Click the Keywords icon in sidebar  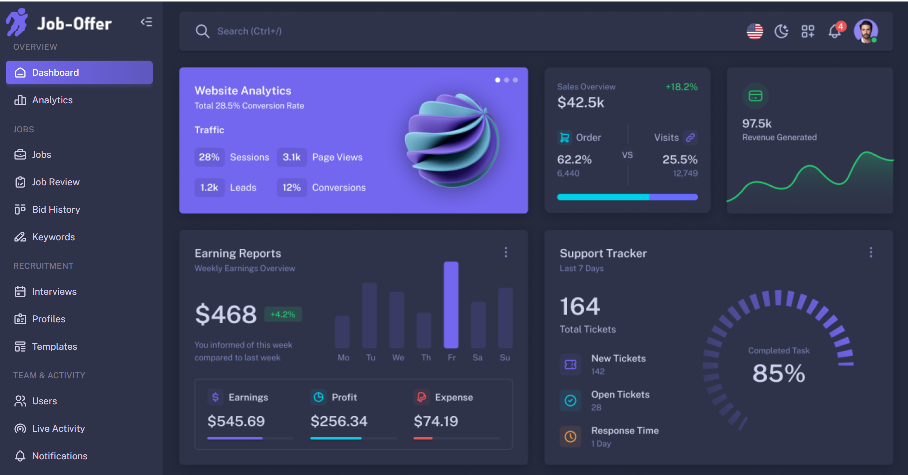pyautogui.click(x=20, y=237)
